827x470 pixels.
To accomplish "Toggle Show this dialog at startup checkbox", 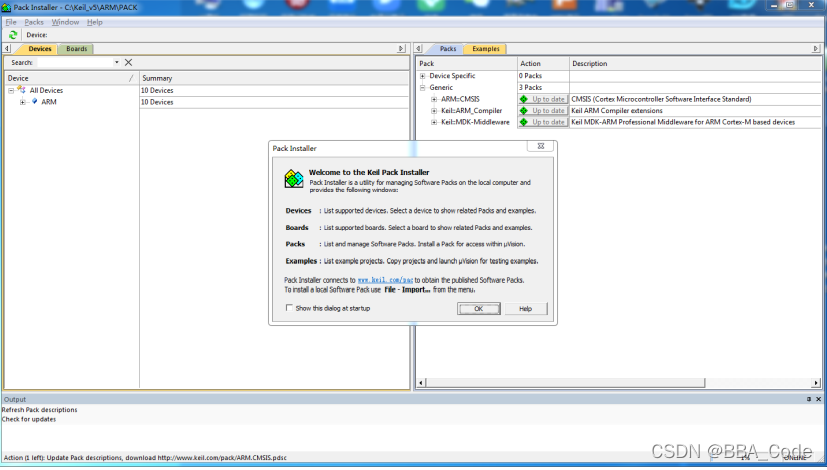I will click(289, 308).
